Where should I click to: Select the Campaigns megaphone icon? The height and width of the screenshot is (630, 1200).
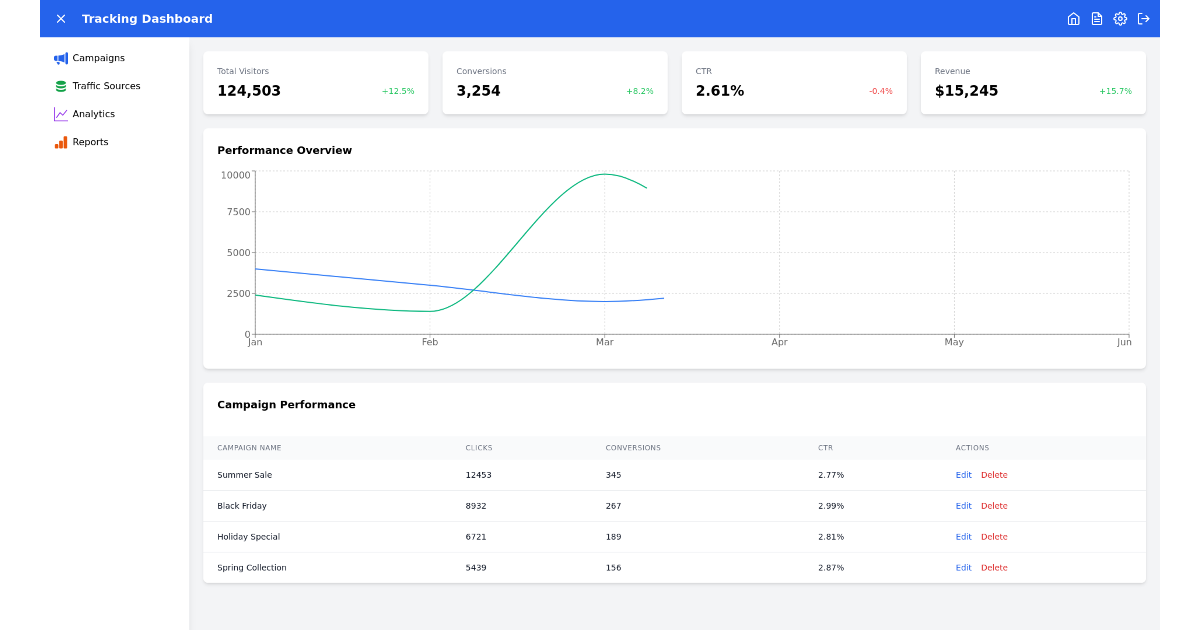59,58
